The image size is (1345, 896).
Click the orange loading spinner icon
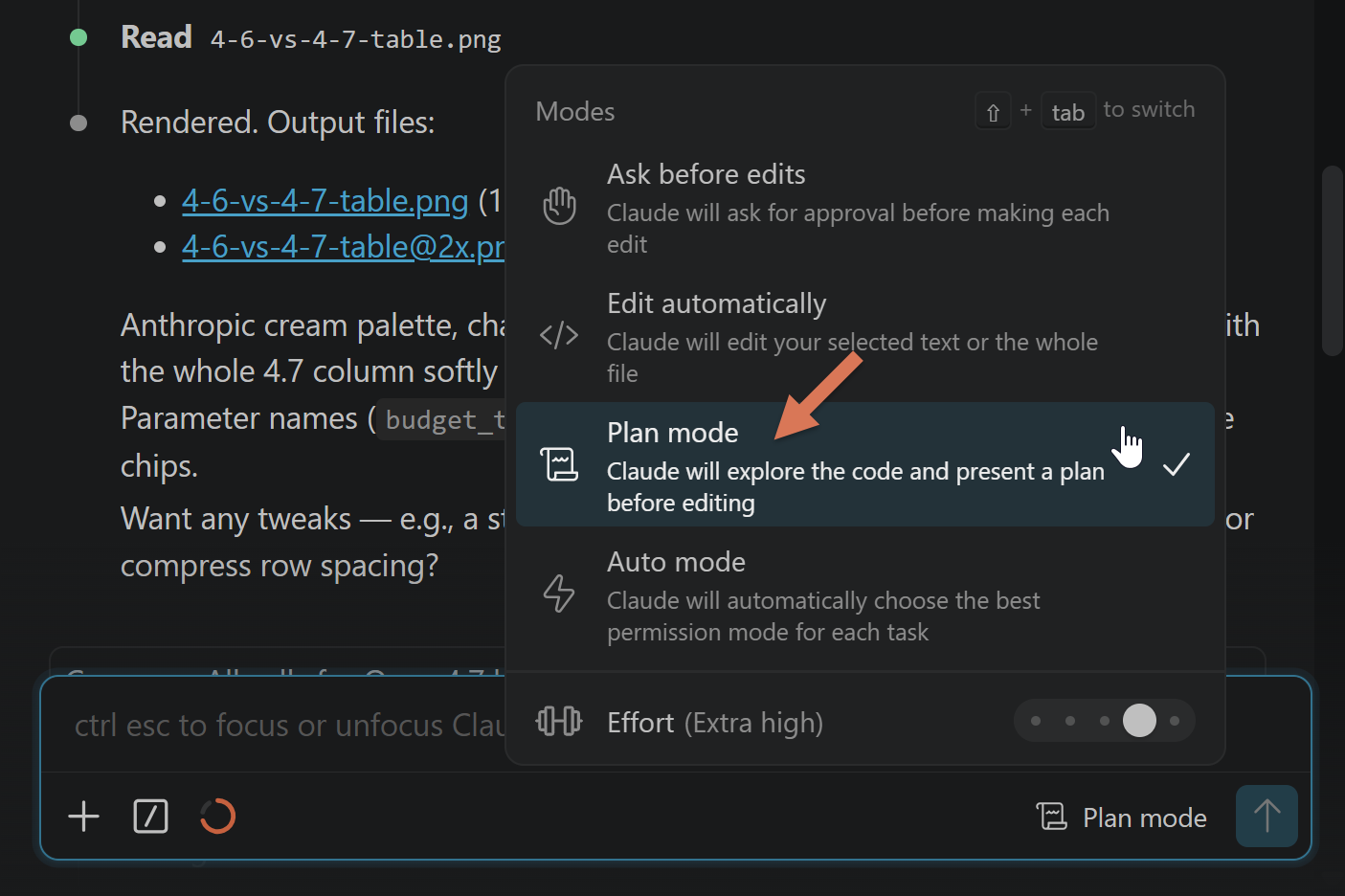click(x=217, y=817)
